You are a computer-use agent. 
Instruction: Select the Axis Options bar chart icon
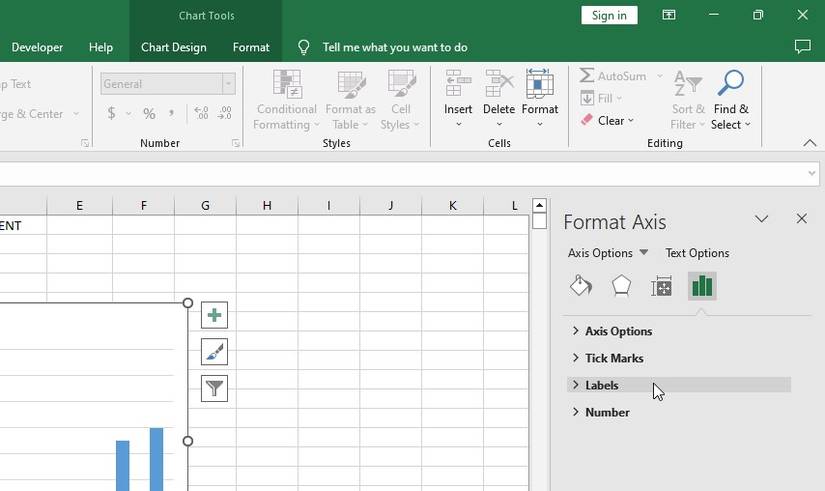702,286
